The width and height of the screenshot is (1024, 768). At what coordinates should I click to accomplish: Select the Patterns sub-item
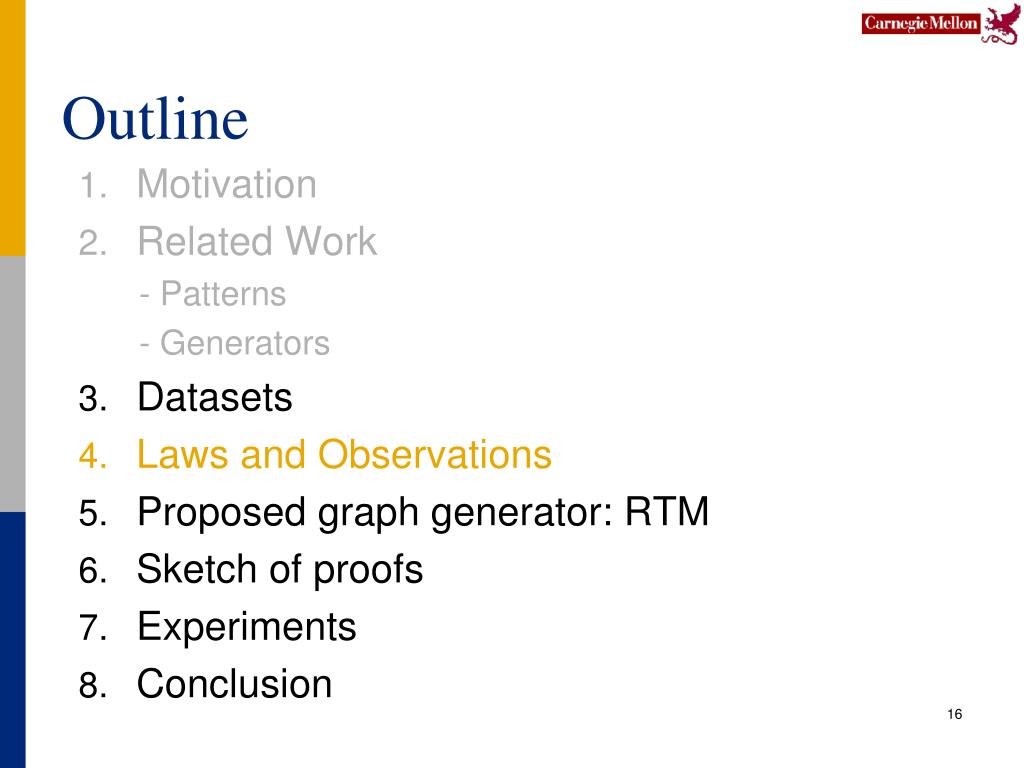tap(213, 294)
